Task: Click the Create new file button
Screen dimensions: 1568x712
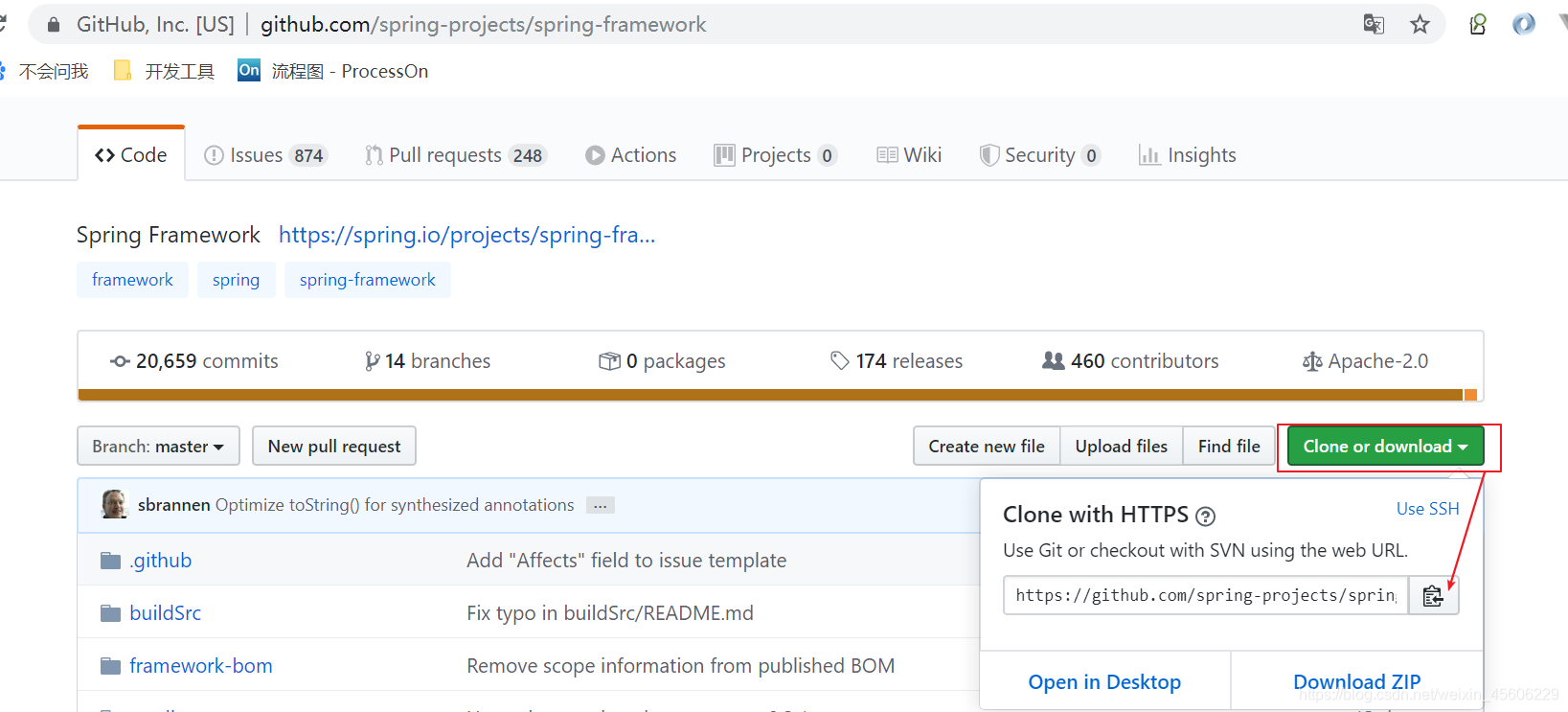Action: 987,446
